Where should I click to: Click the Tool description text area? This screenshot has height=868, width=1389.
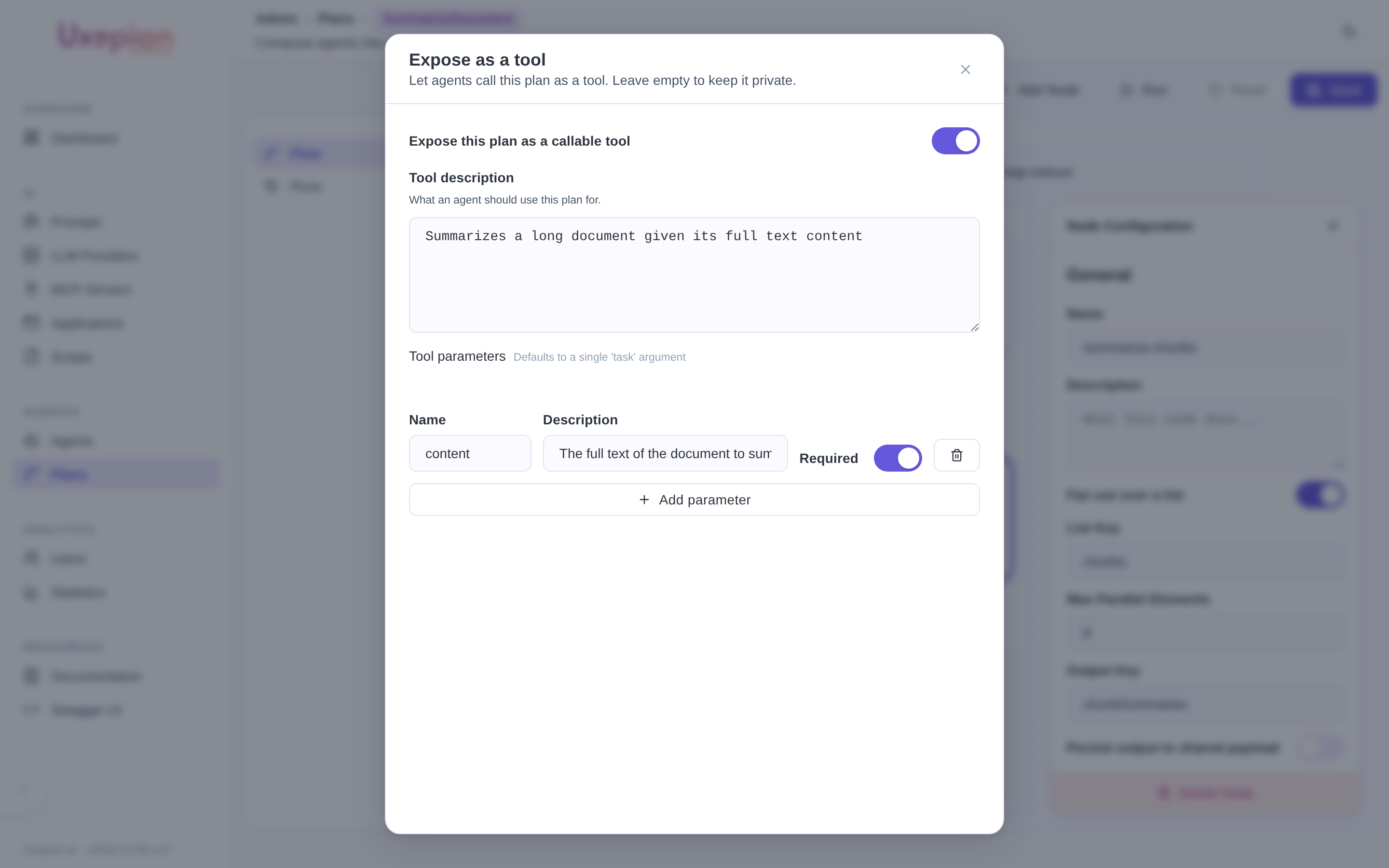[x=694, y=274]
